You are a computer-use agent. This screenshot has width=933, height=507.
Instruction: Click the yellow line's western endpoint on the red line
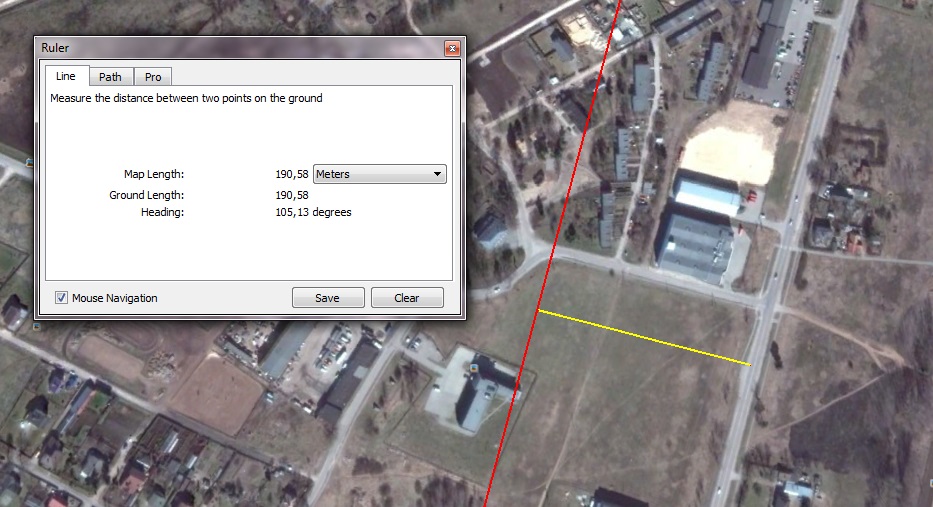539,310
